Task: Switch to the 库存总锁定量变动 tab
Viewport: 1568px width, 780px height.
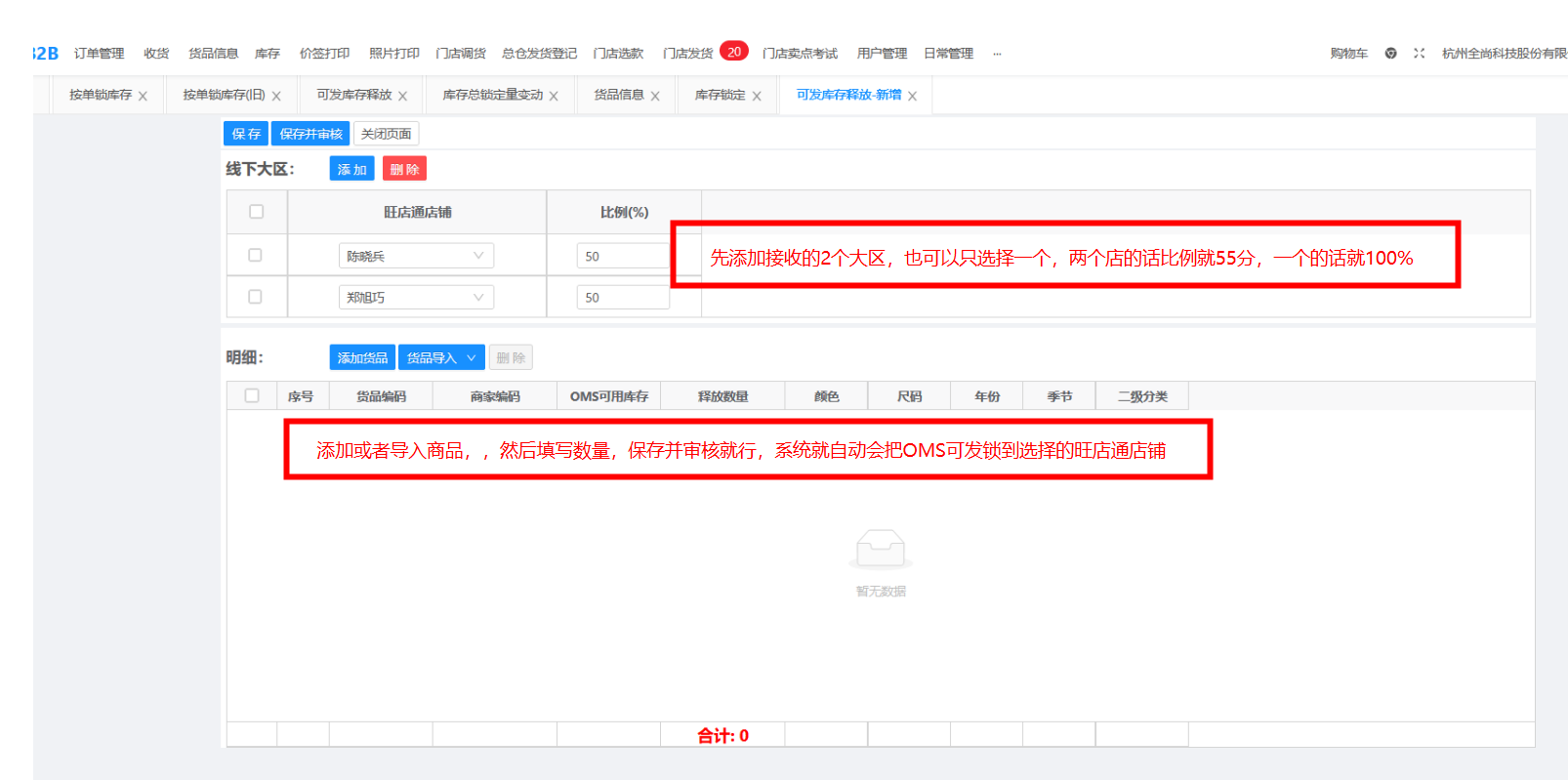Action: [492, 96]
